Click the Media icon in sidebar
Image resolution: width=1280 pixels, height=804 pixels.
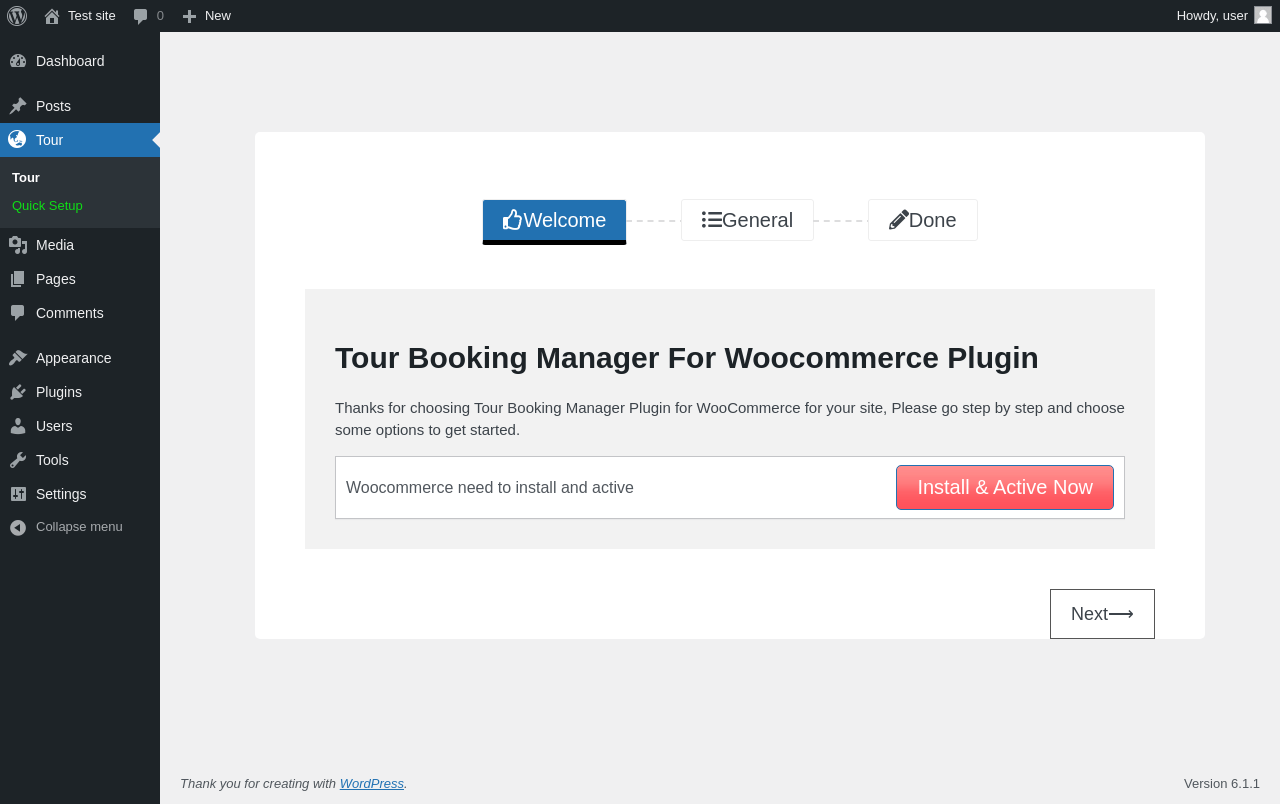(18, 245)
